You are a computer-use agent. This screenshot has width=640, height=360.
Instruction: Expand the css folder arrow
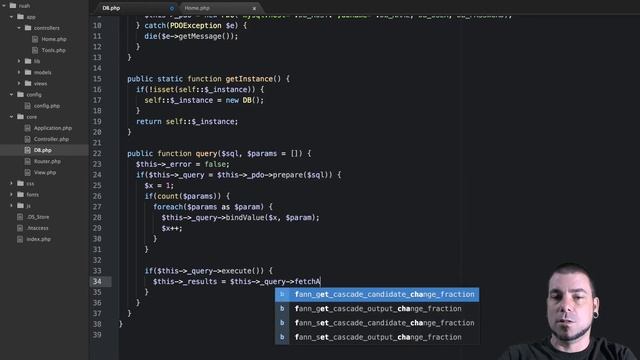point(11,184)
